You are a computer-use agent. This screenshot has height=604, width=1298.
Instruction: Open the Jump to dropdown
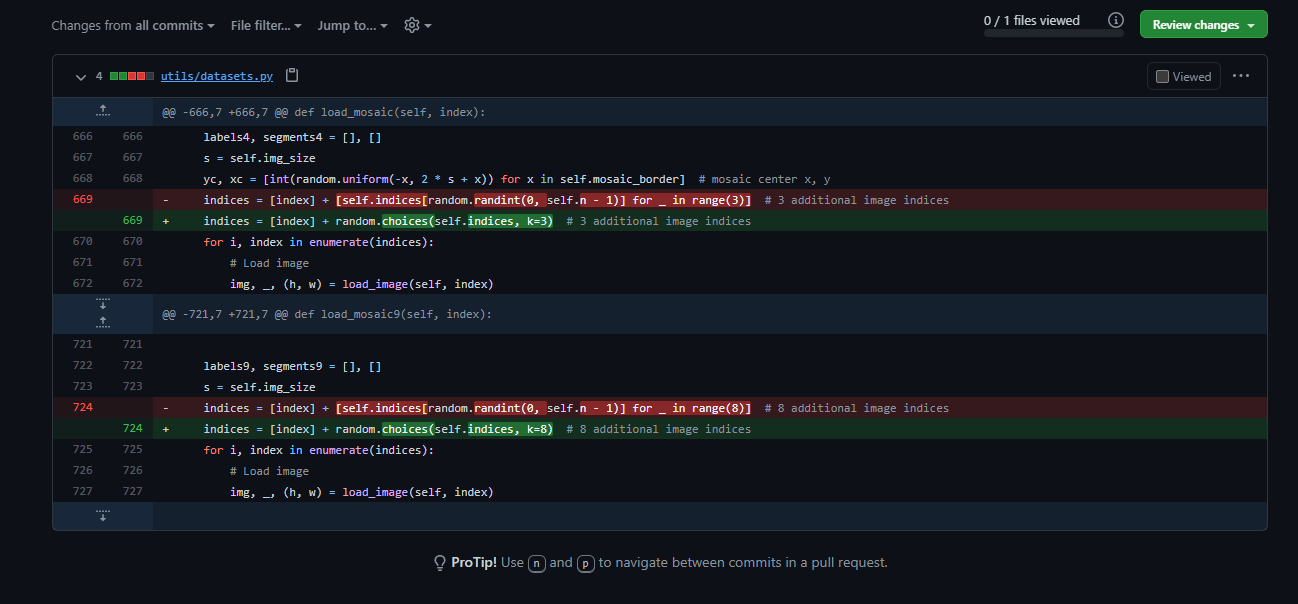(353, 25)
